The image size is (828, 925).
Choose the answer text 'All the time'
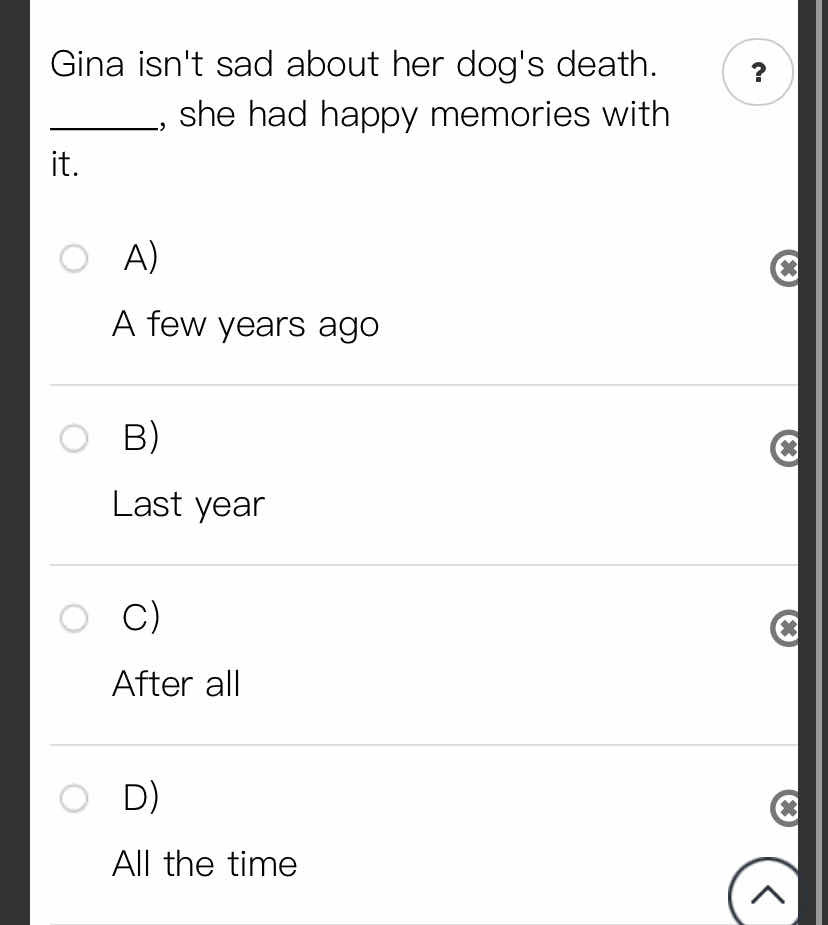(x=204, y=864)
